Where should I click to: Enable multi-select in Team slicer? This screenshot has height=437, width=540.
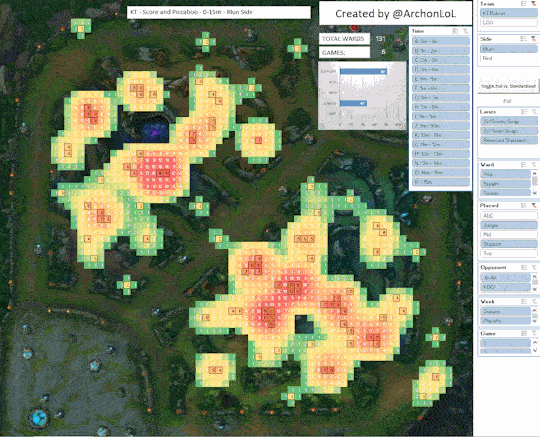click(524, 3)
